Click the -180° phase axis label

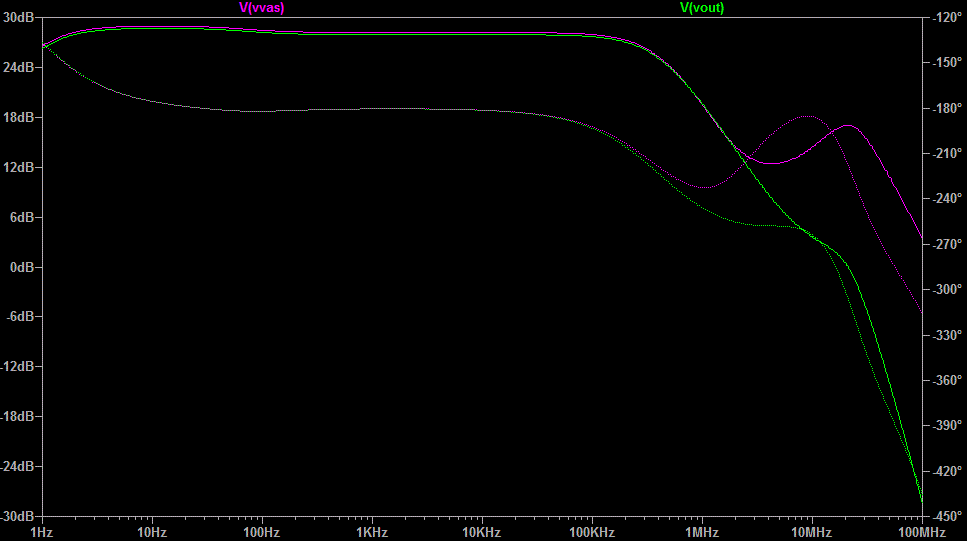point(946,108)
